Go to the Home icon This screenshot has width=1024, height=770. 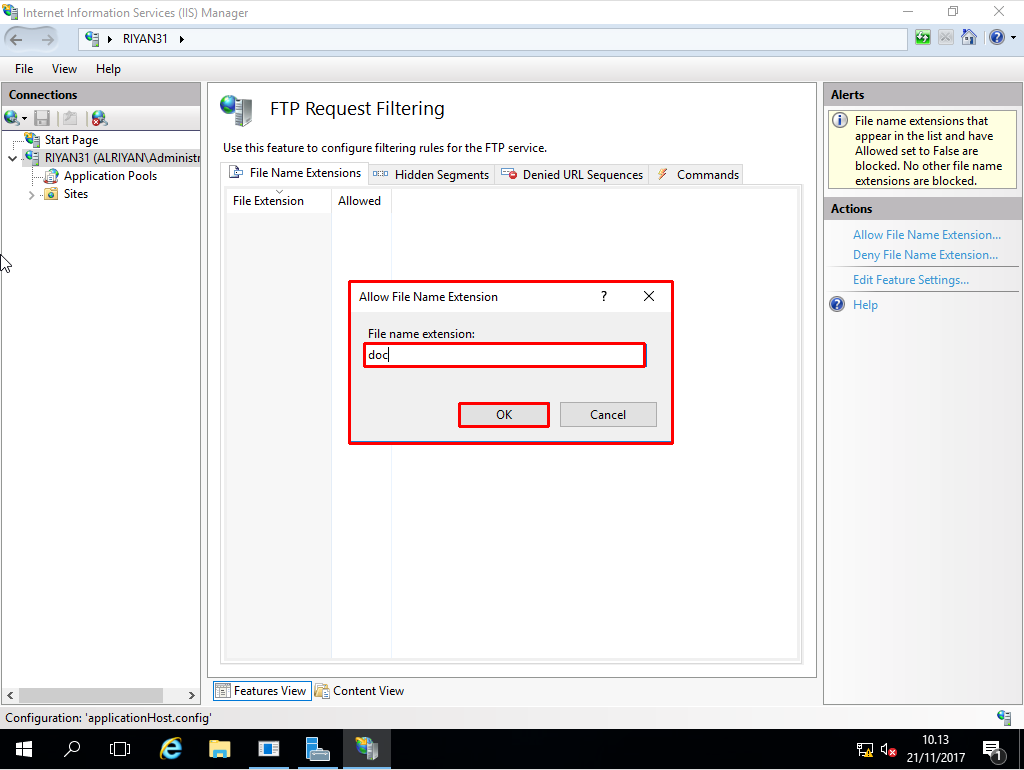pyautogui.click(x=968, y=37)
